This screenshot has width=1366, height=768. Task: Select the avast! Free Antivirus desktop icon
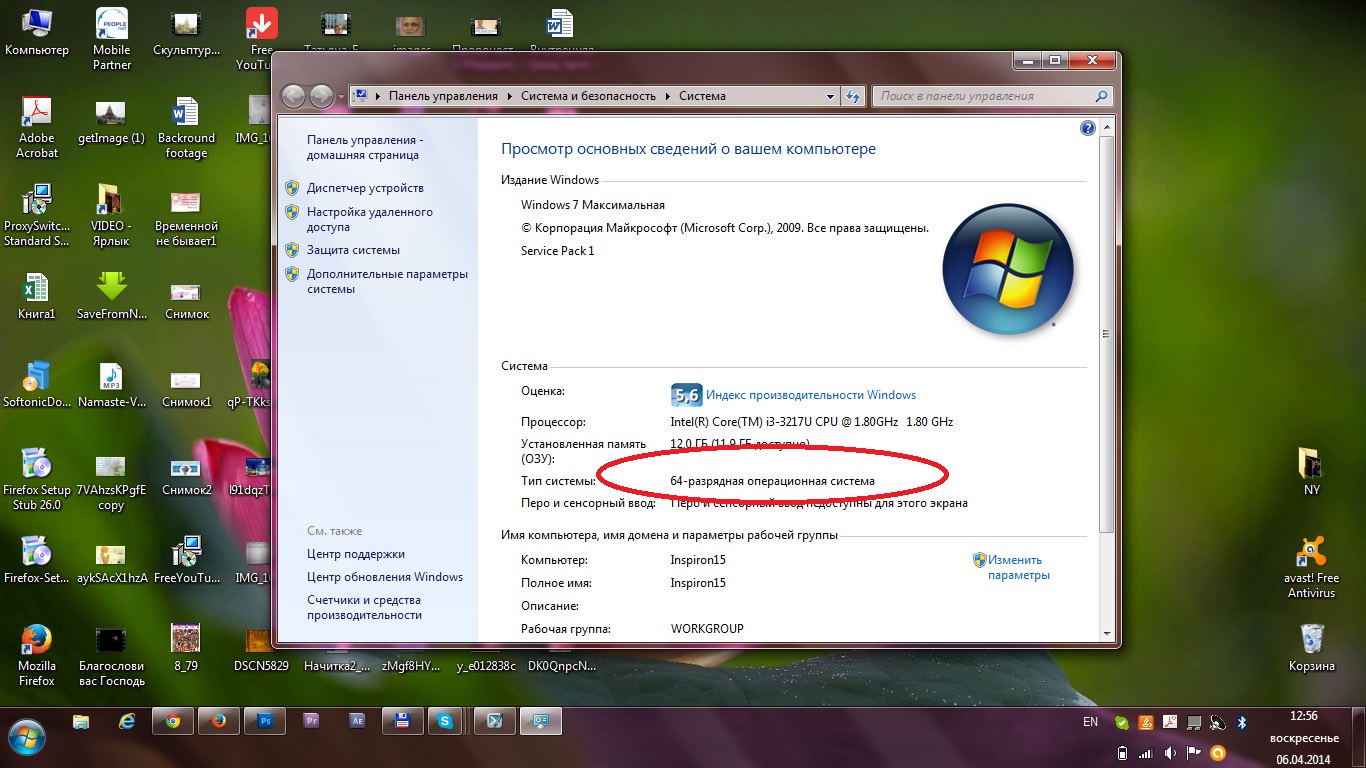[x=1311, y=566]
